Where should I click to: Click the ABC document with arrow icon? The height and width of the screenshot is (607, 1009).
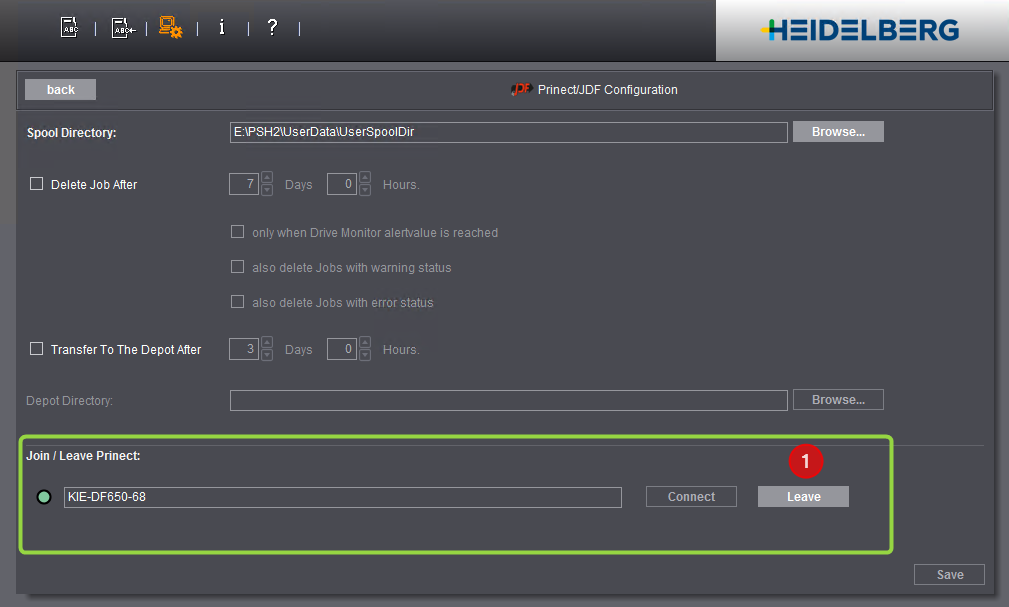point(121,28)
